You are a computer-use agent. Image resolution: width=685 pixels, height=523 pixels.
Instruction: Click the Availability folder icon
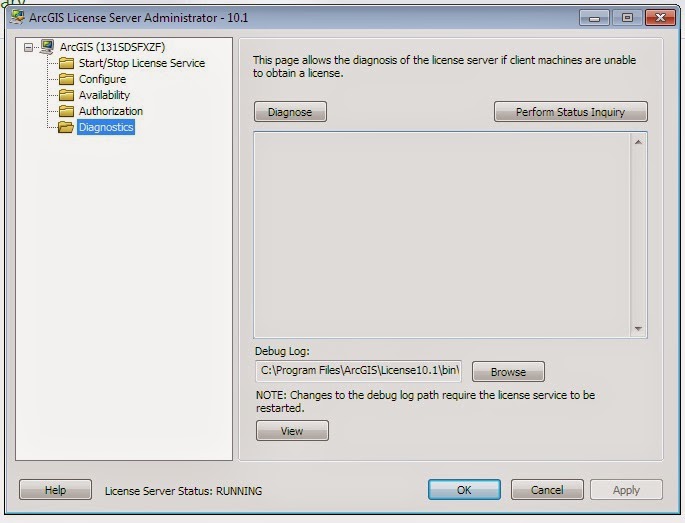[x=66, y=95]
